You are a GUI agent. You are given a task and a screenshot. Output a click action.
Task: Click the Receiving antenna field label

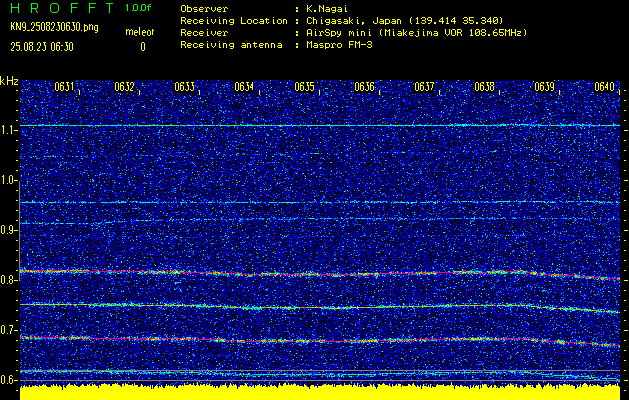(x=231, y=45)
